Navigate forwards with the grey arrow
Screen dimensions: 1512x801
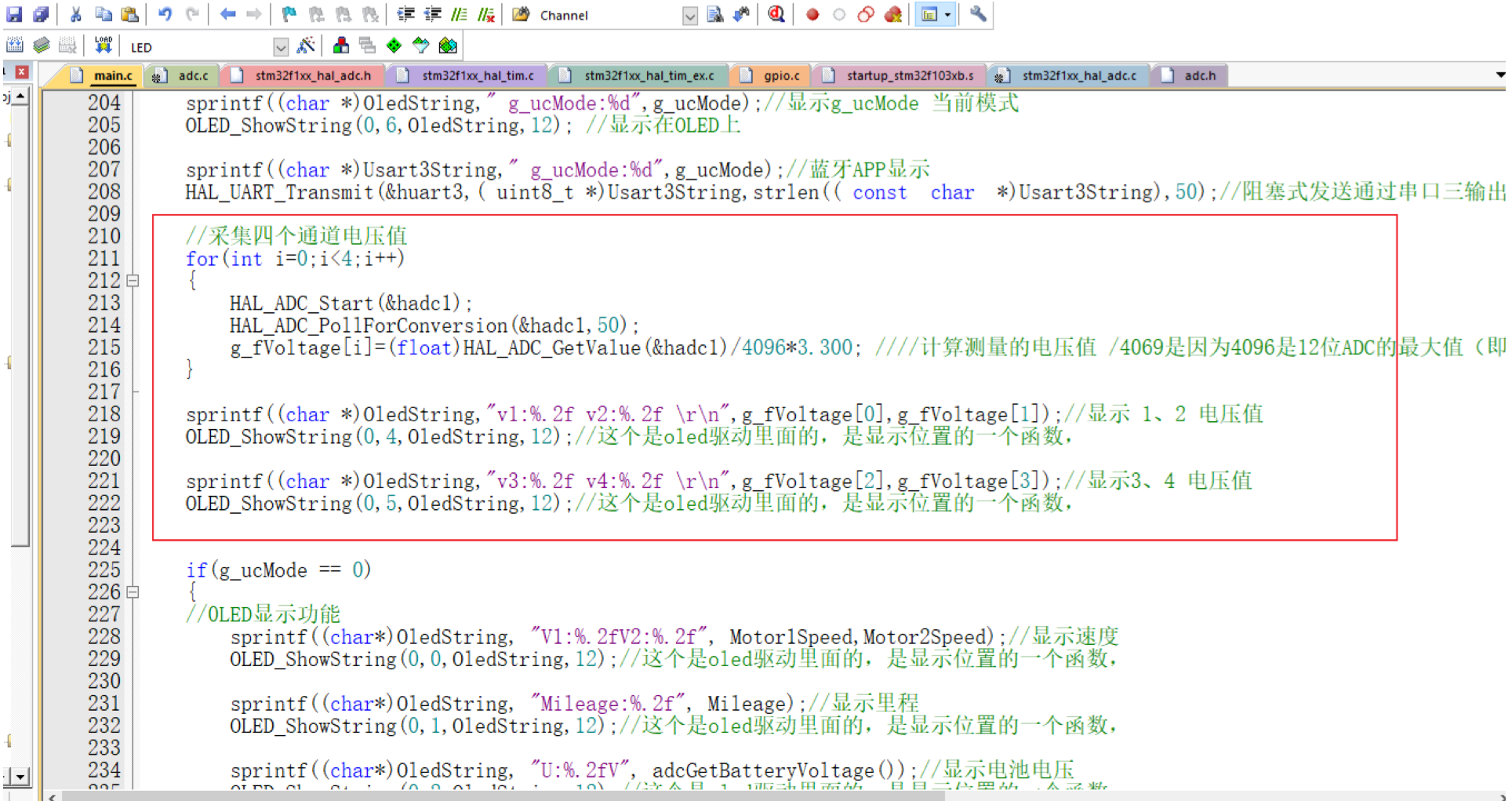253,14
